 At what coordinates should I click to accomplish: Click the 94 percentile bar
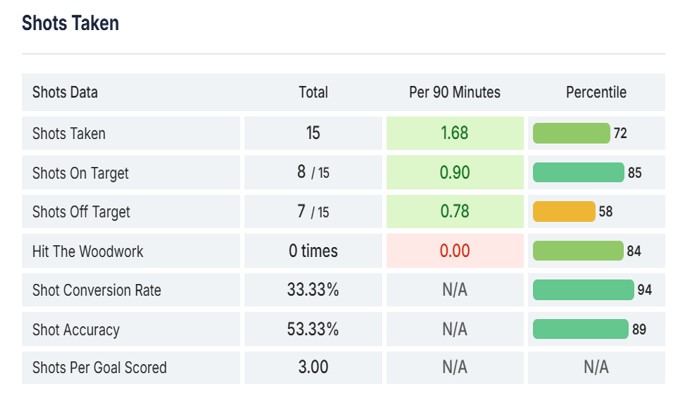(x=583, y=290)
